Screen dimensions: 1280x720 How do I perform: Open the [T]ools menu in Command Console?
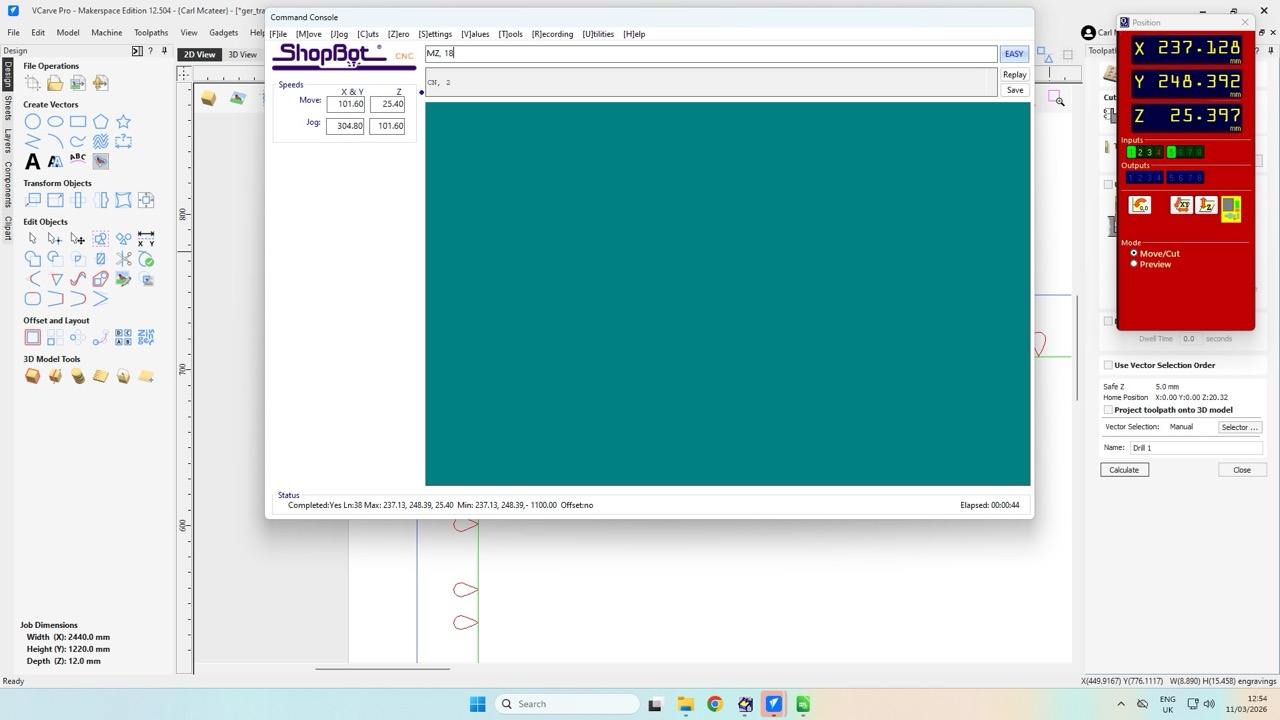coord(510,34)
